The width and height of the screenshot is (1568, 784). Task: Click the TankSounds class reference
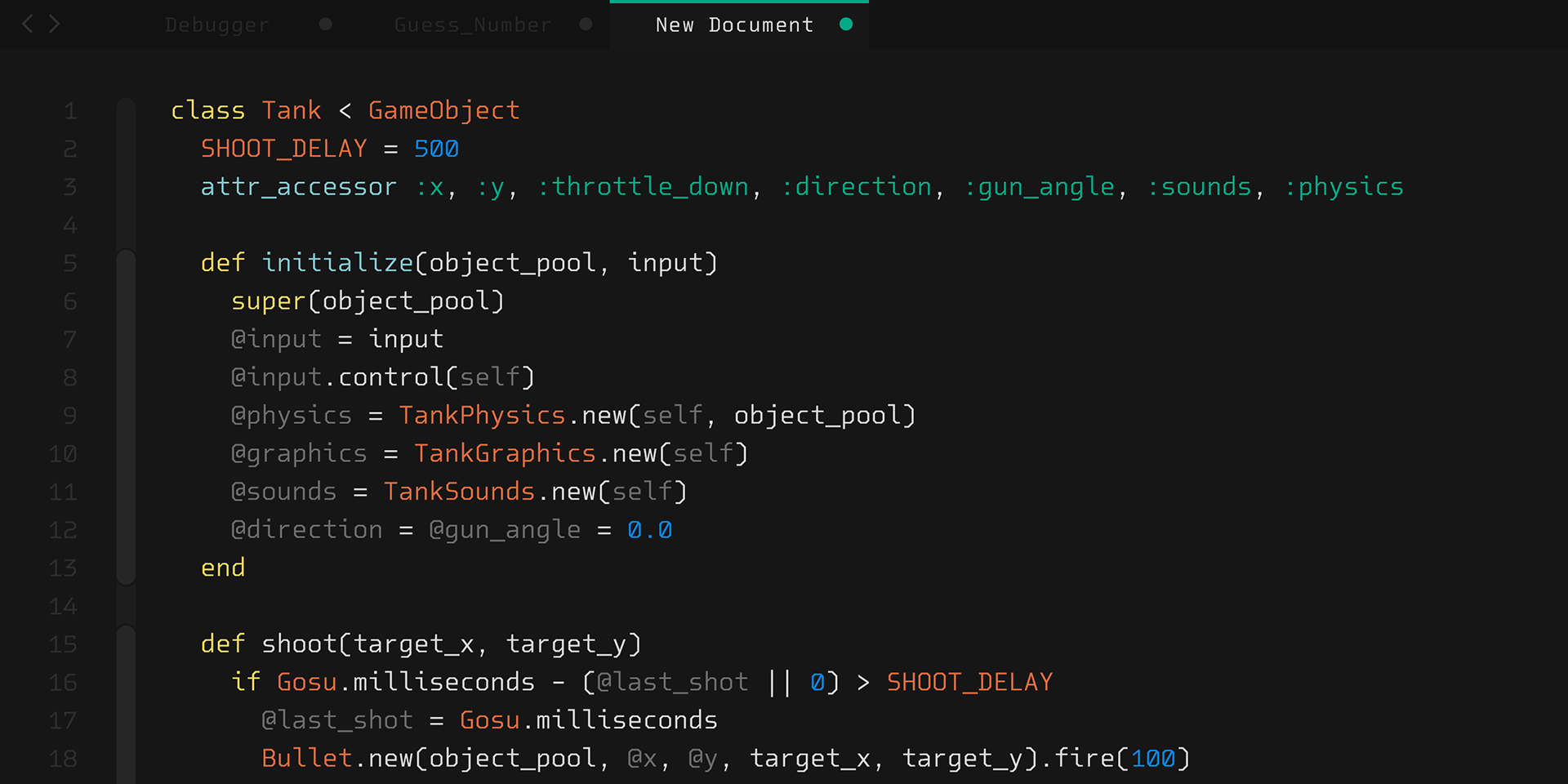coord(459,492)
